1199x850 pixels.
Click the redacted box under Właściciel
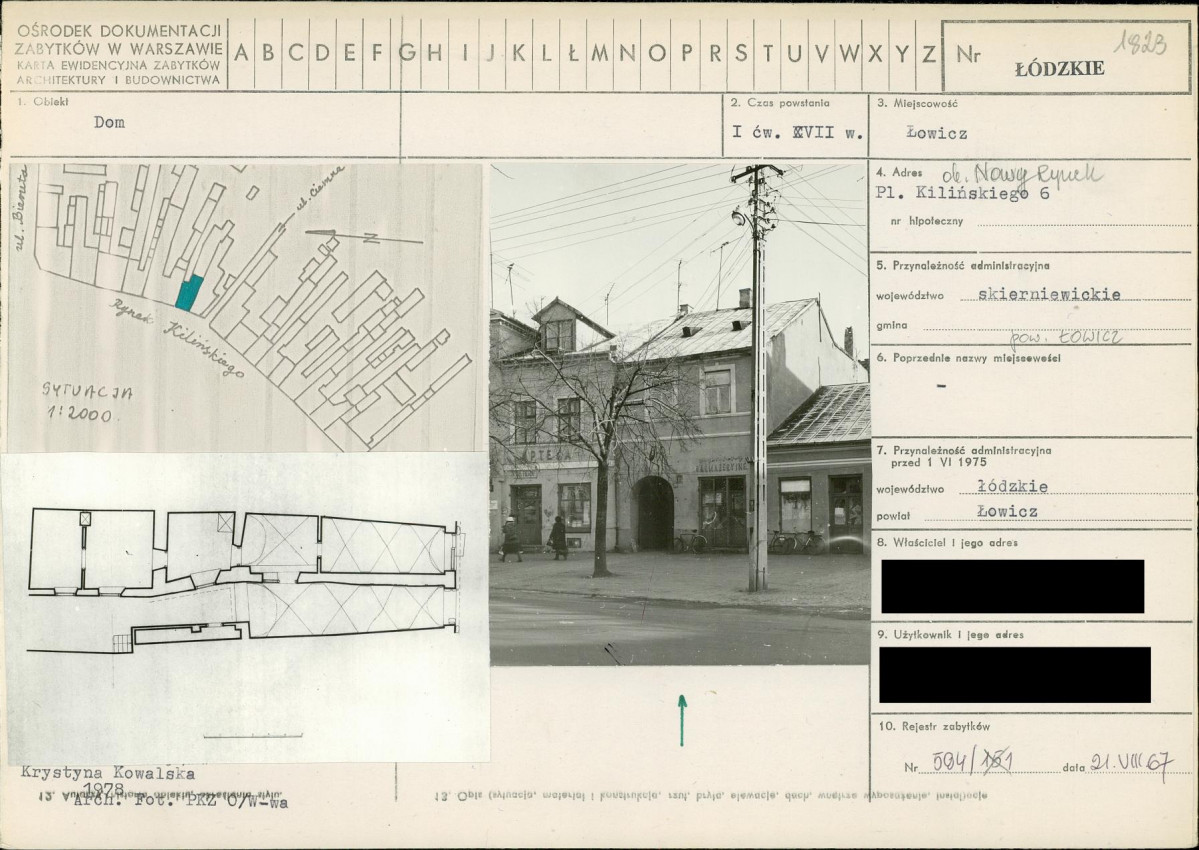tap(1012, 586)
